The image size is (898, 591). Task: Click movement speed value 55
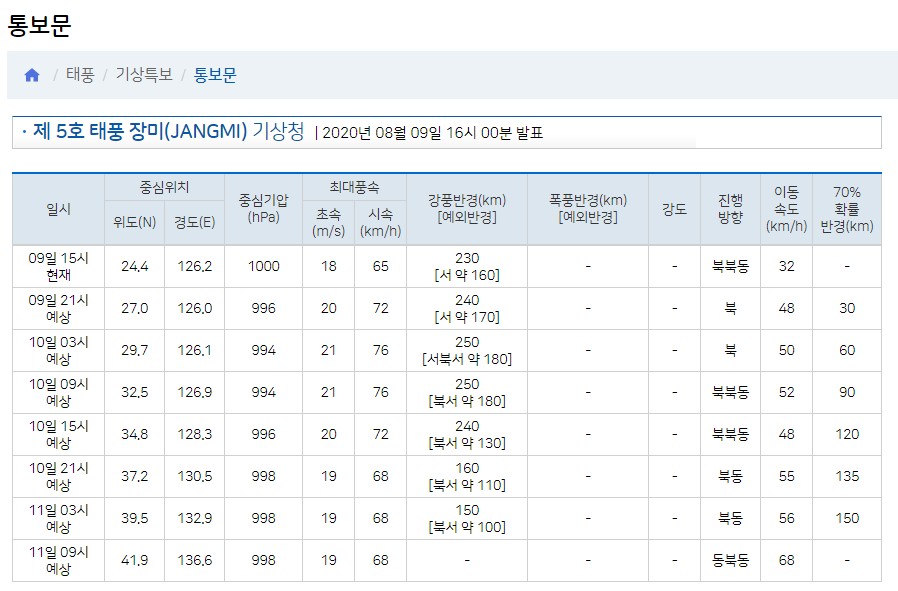(x=786, y=476)
